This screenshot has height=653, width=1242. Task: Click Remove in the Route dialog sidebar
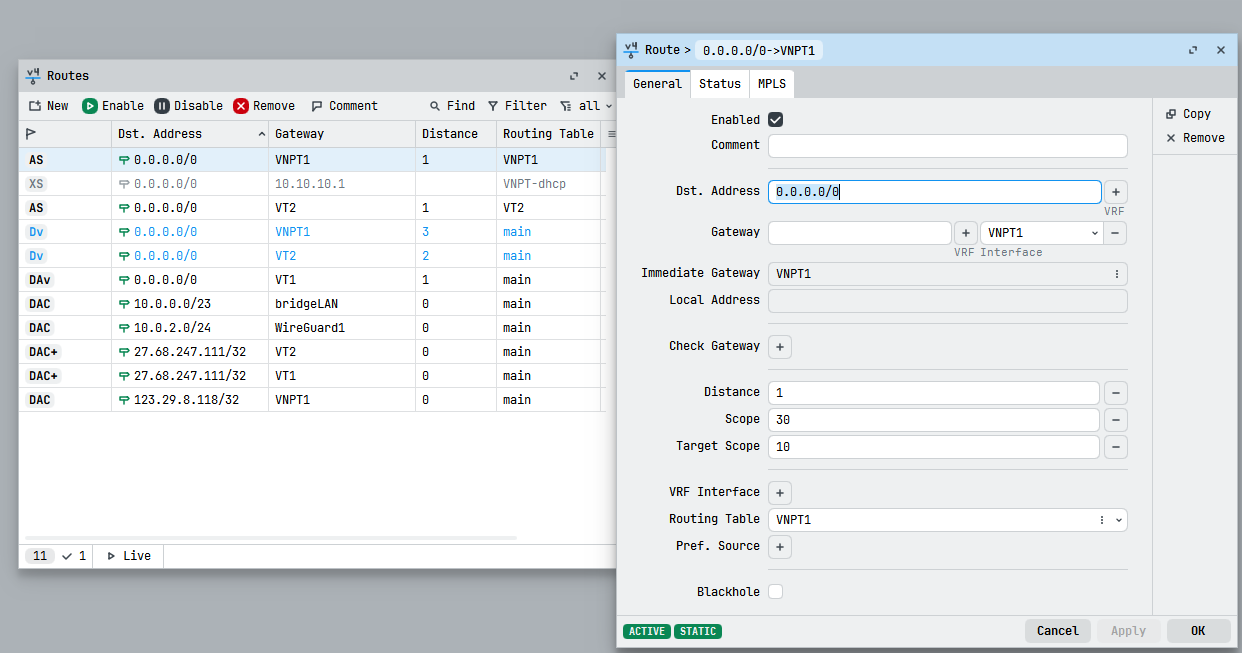point(1195,138)
